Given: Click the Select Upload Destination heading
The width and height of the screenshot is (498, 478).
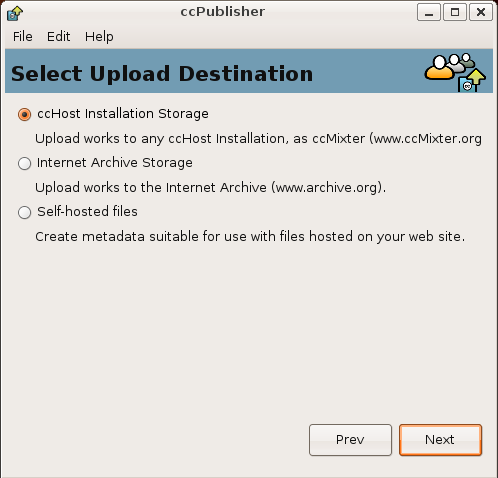Looking at the screenshot, I should 162,74.
